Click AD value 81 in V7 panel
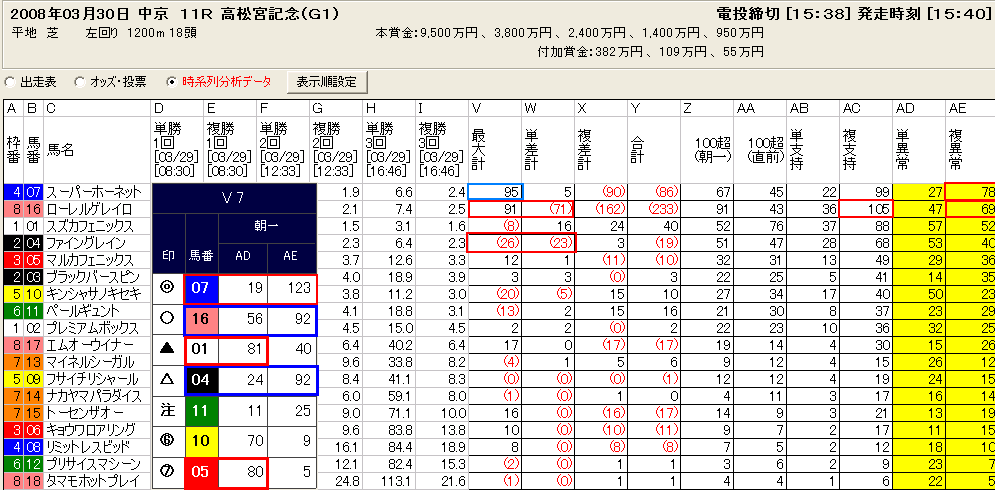Image resolution: width=995 pixels, height=490 pixels. click(243, 350)
